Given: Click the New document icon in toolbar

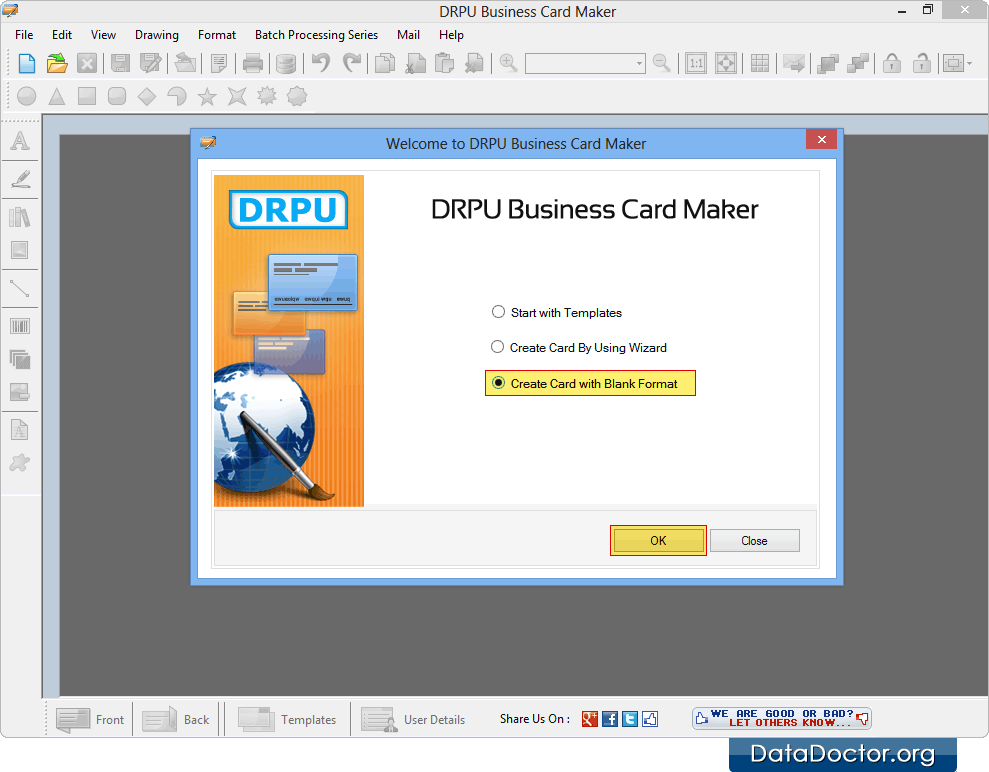Looking at the screenshot, I should 26,64.
